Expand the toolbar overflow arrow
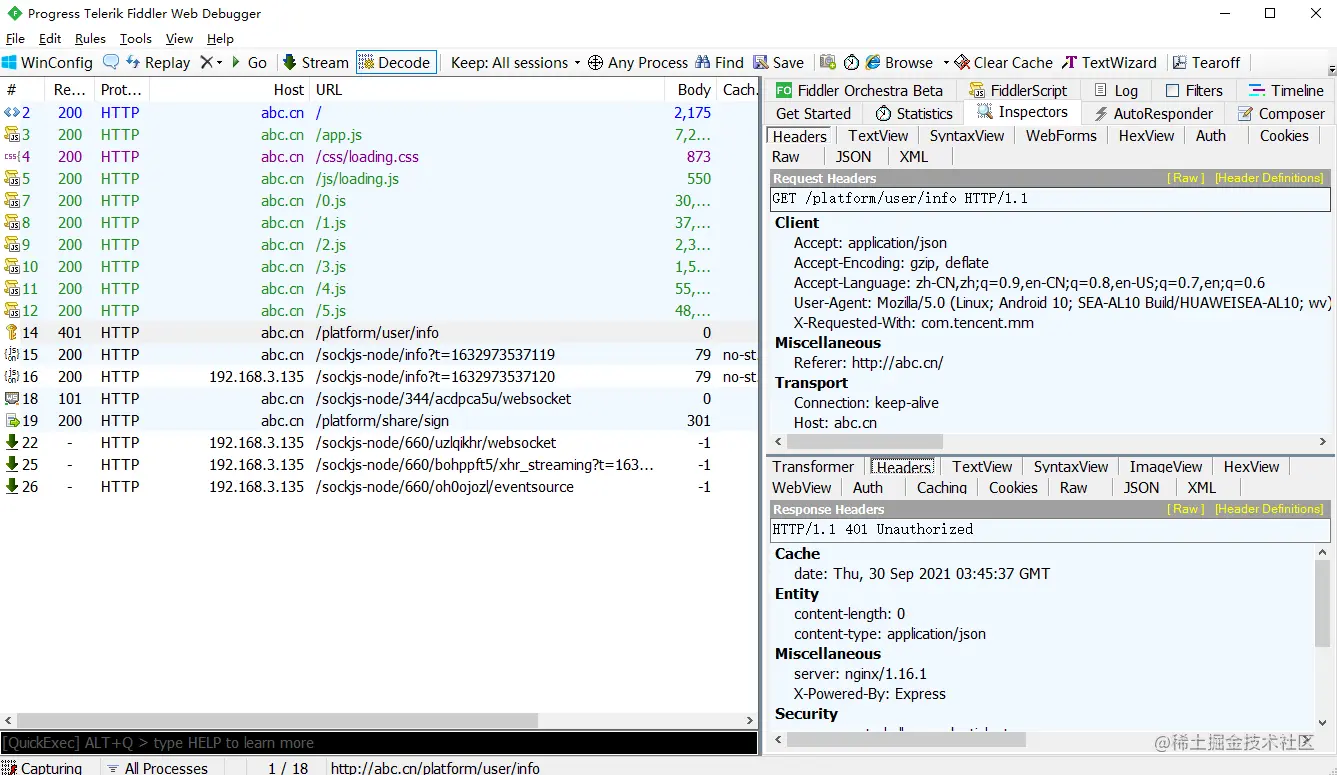This screenshot has width=1337, height=775. 1331,69
